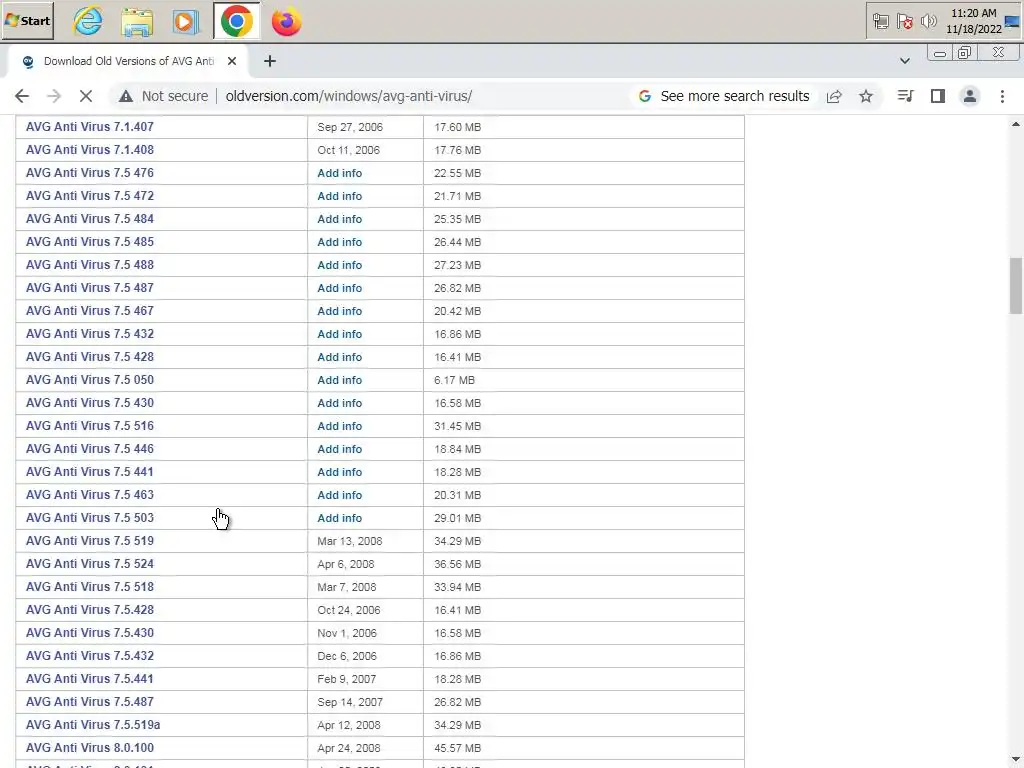Click Add info for AVG 7.5 463

coord(340,495)
